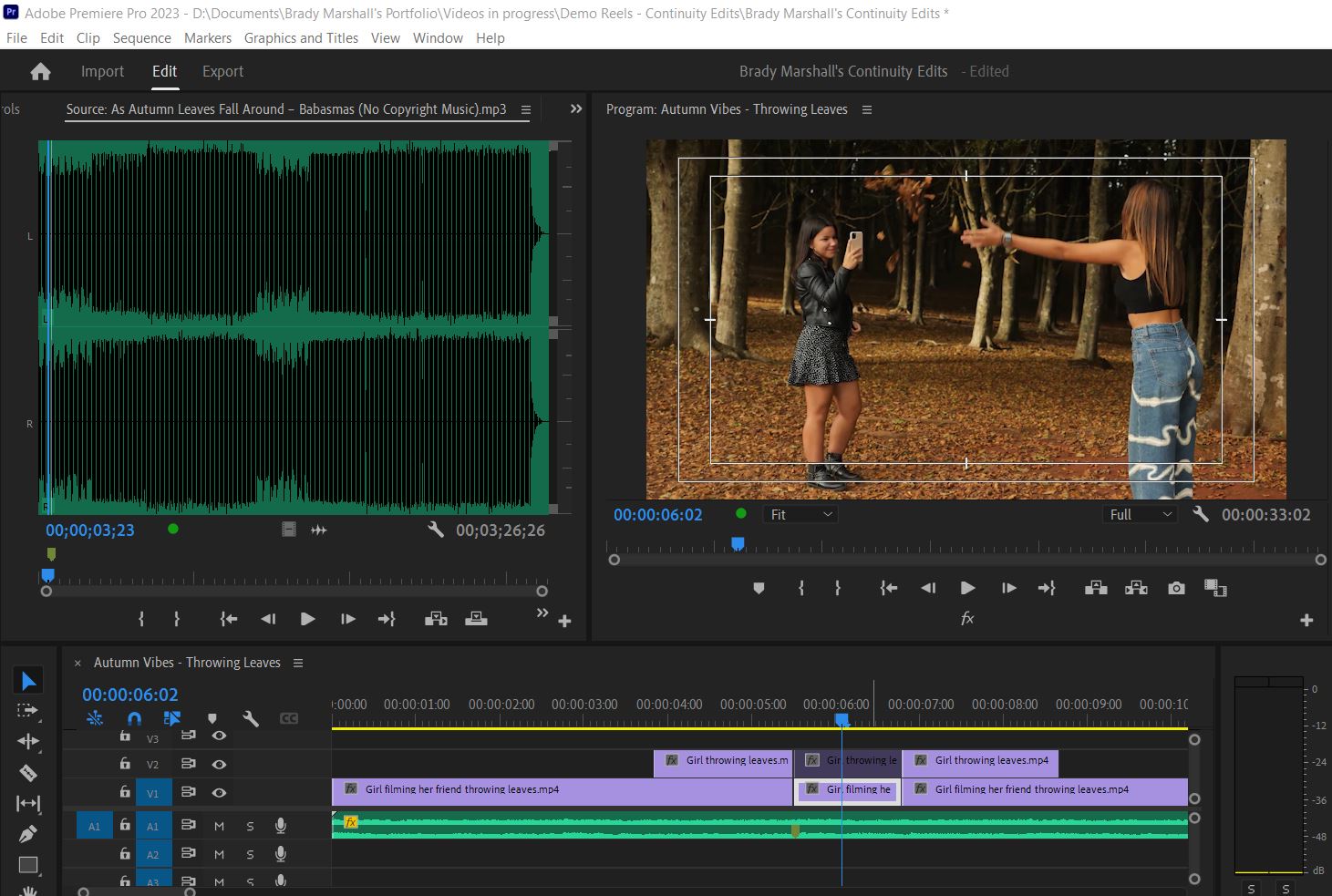Toggle V1 track output eye

tap(219, 792)
